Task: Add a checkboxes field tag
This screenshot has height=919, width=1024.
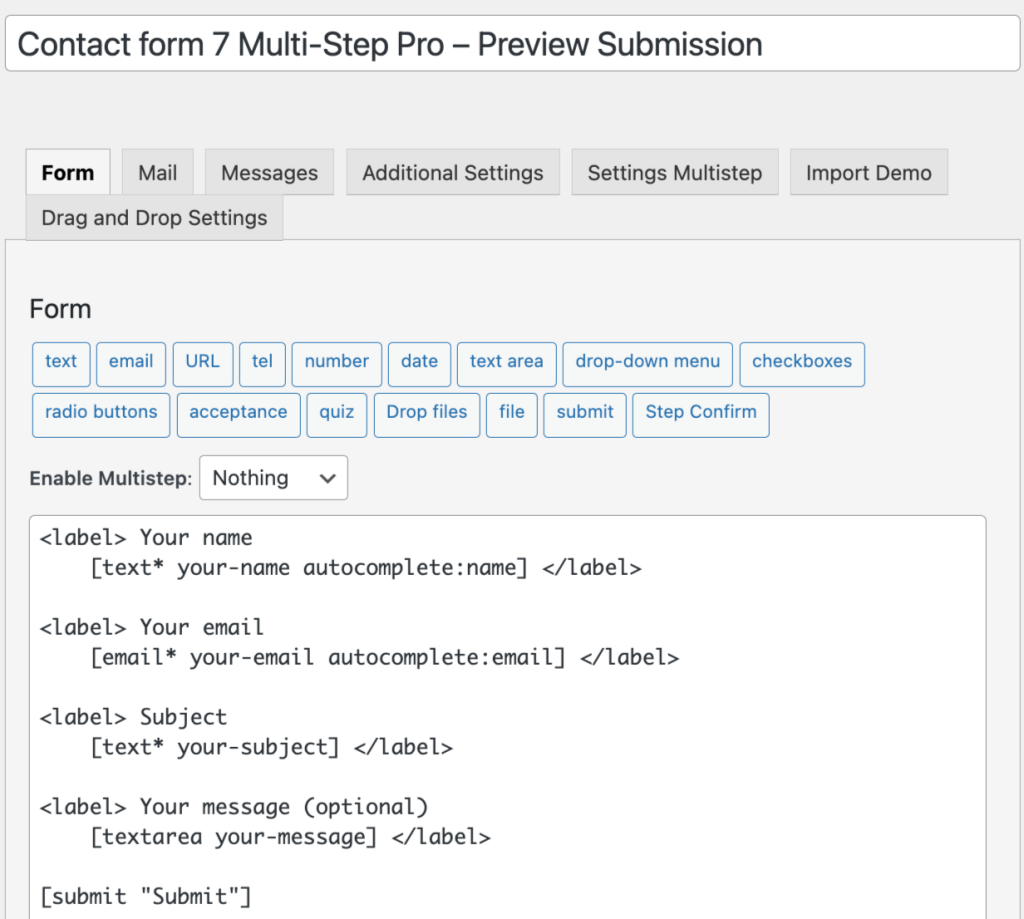Action: click(802, 364)
